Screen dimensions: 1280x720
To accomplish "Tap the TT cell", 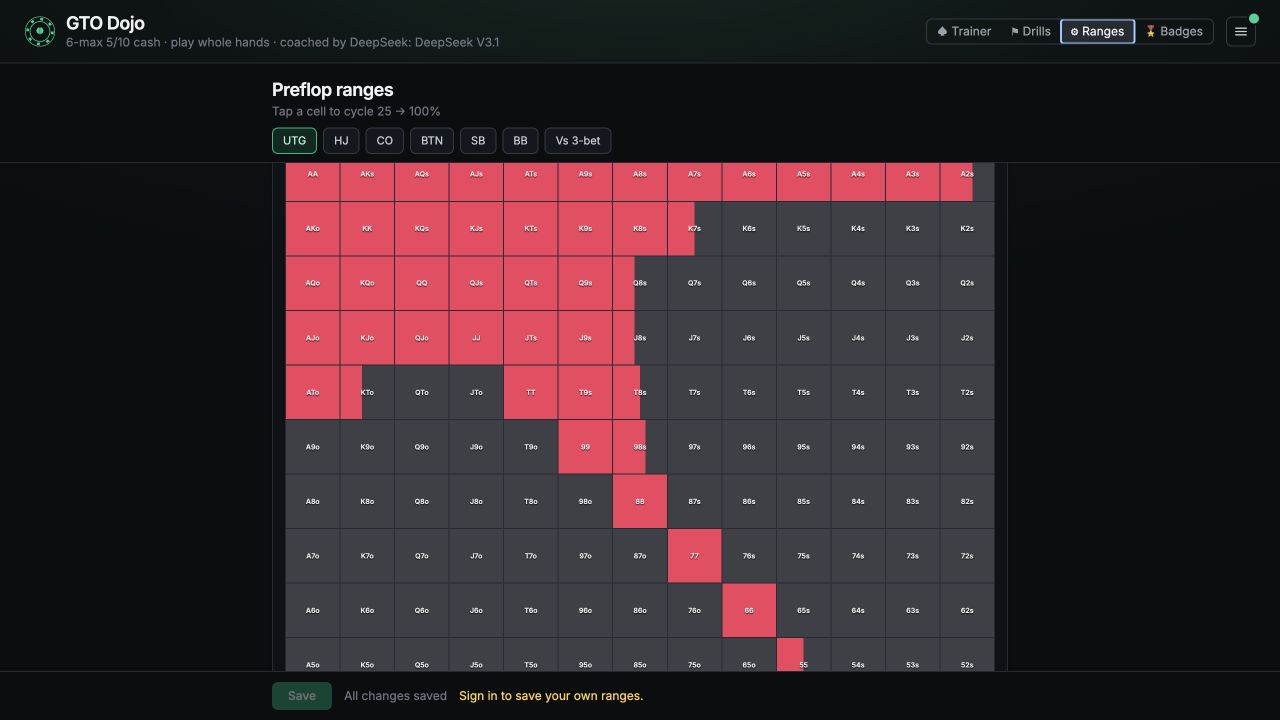I will pyautogui.click(x=531, y=392).
